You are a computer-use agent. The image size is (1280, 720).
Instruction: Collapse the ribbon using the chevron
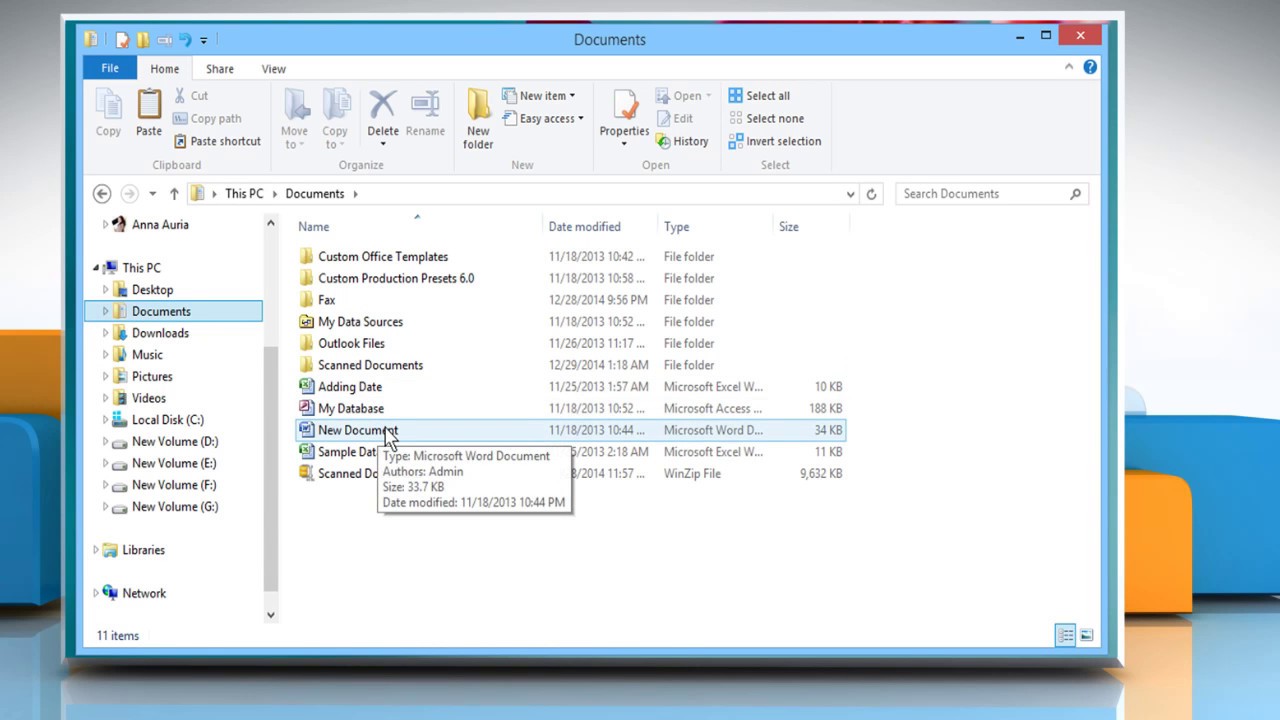pyautogui.click(x=1069, y=67)
